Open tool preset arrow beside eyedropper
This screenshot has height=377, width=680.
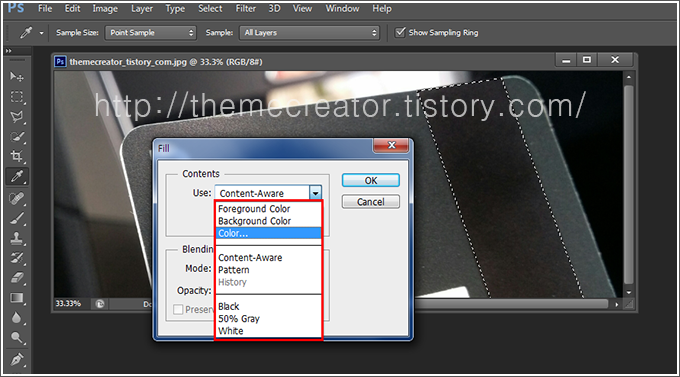click(x=42, y=33)
